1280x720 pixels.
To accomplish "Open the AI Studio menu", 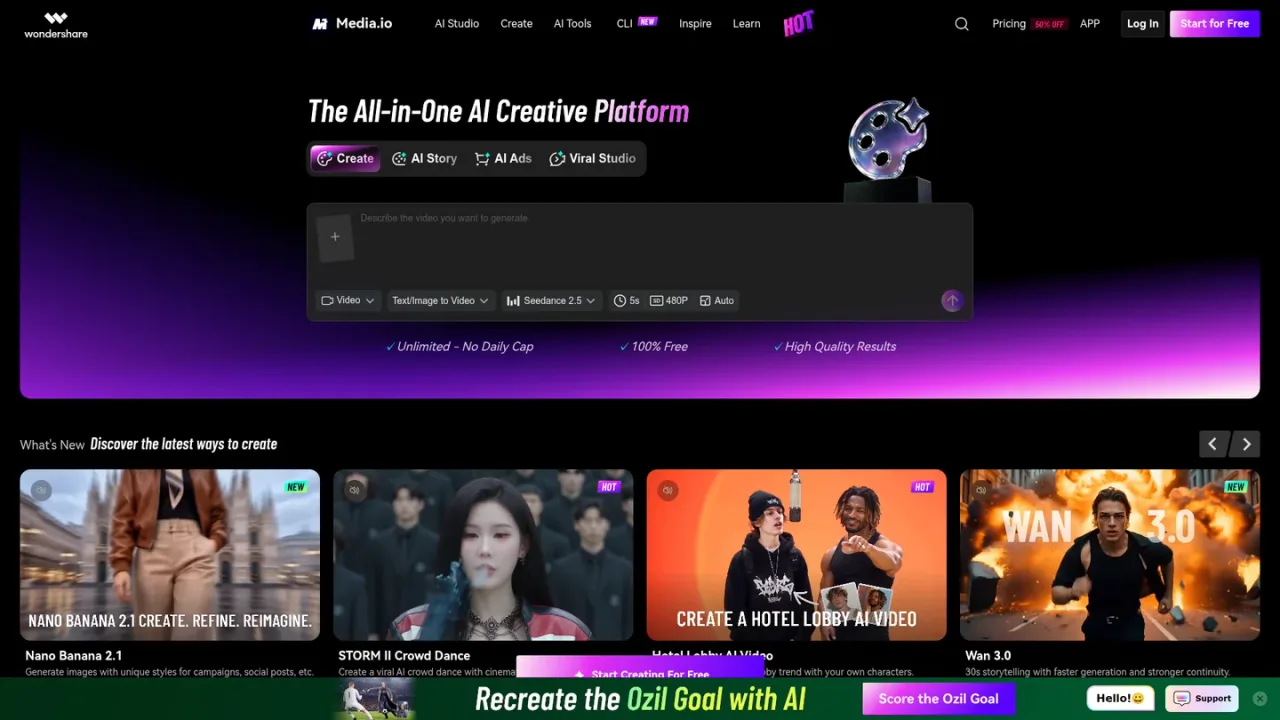I will click(457, 23).
